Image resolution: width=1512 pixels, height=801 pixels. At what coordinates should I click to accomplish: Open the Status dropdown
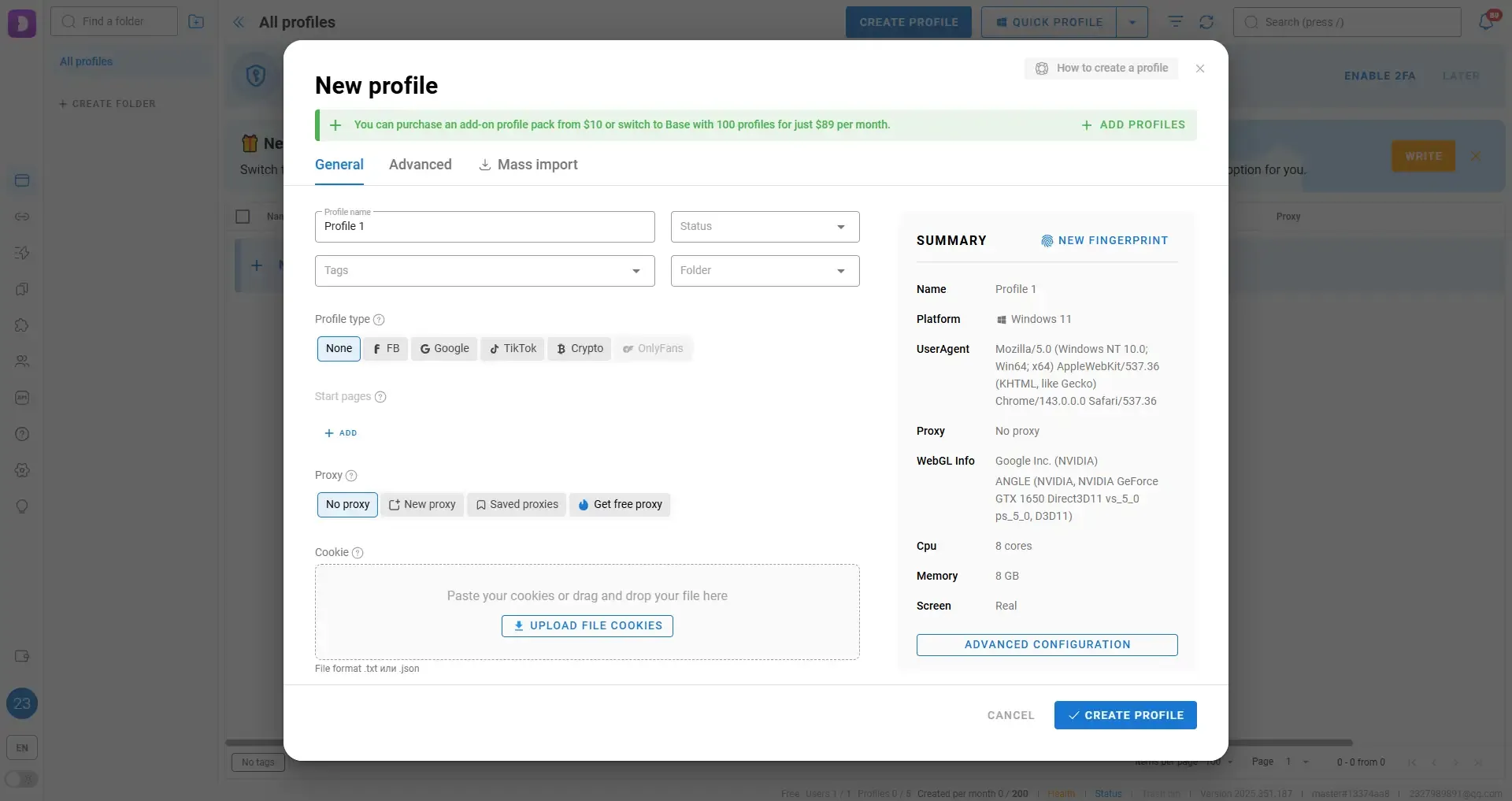(764, 227)
